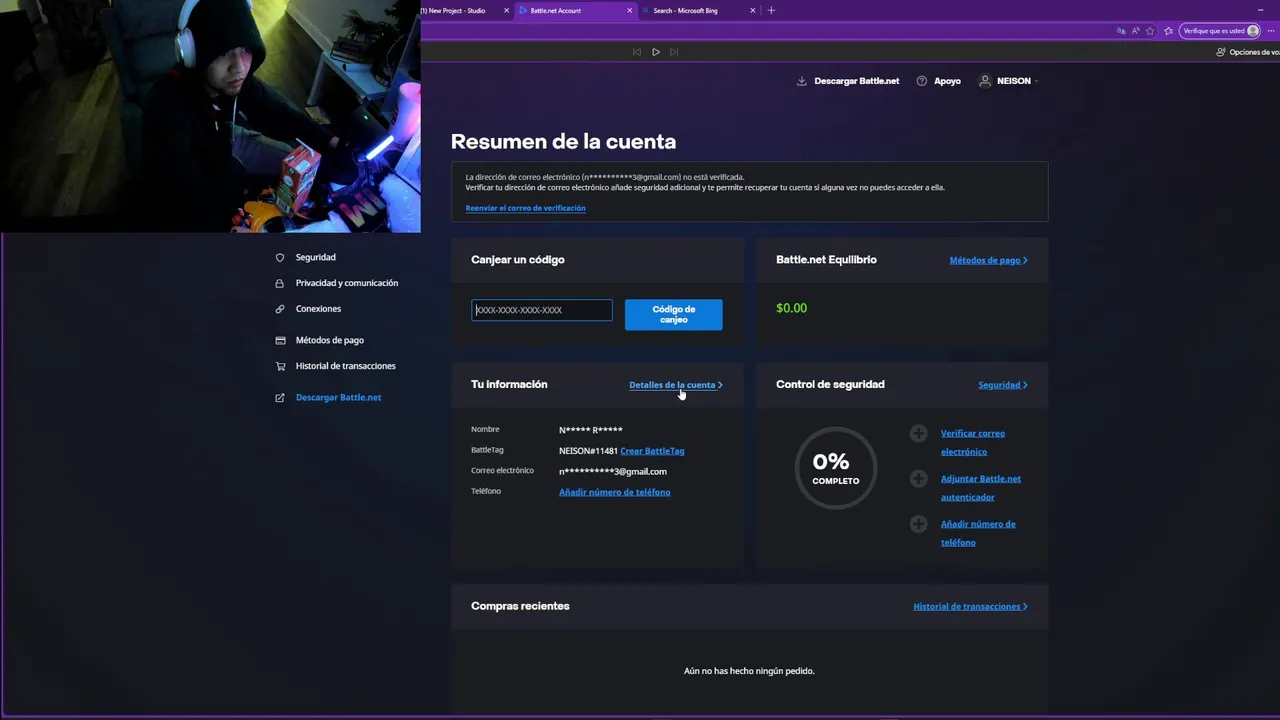
Task: Click Reenviar el correo de verificación link
Action: 525,208
